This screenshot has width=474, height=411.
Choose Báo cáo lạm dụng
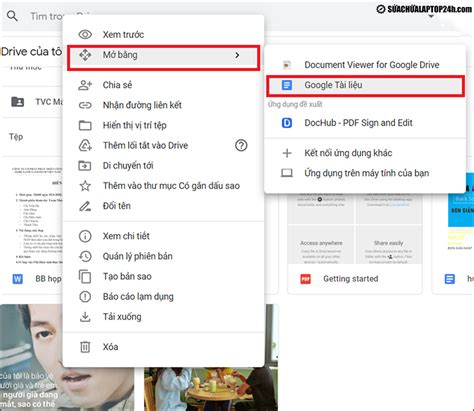pos(163,297)
